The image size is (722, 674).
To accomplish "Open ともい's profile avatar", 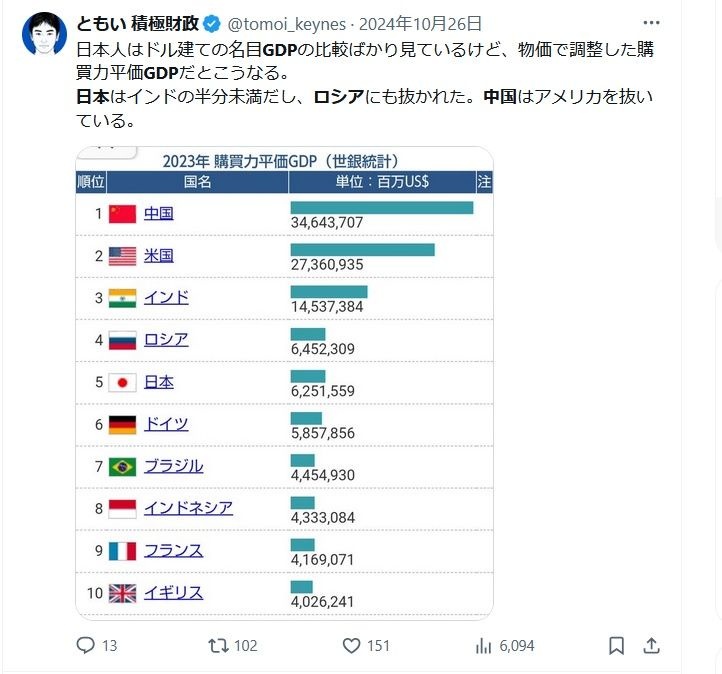I will point(41,34).
